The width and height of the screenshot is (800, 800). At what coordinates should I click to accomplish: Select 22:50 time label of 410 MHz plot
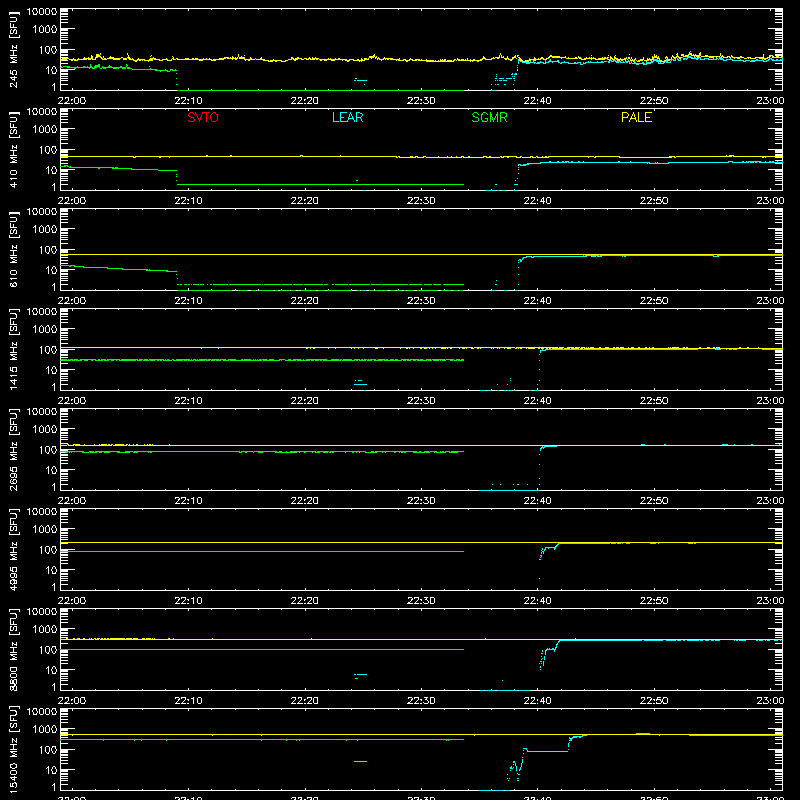pyautogui.click(x=654, y=201)
